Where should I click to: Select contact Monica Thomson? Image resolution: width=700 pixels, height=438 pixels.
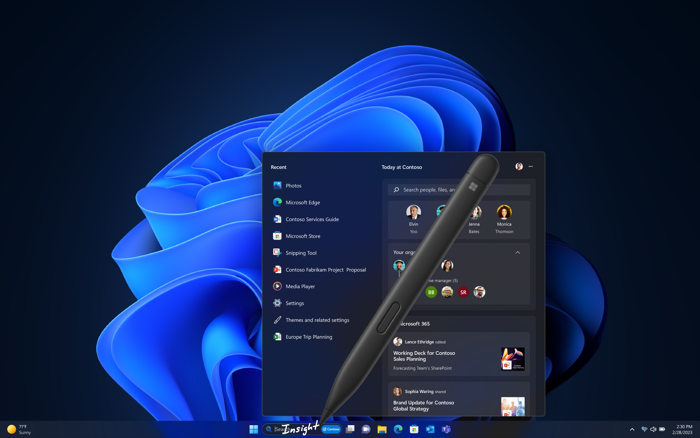coord(504,219)
